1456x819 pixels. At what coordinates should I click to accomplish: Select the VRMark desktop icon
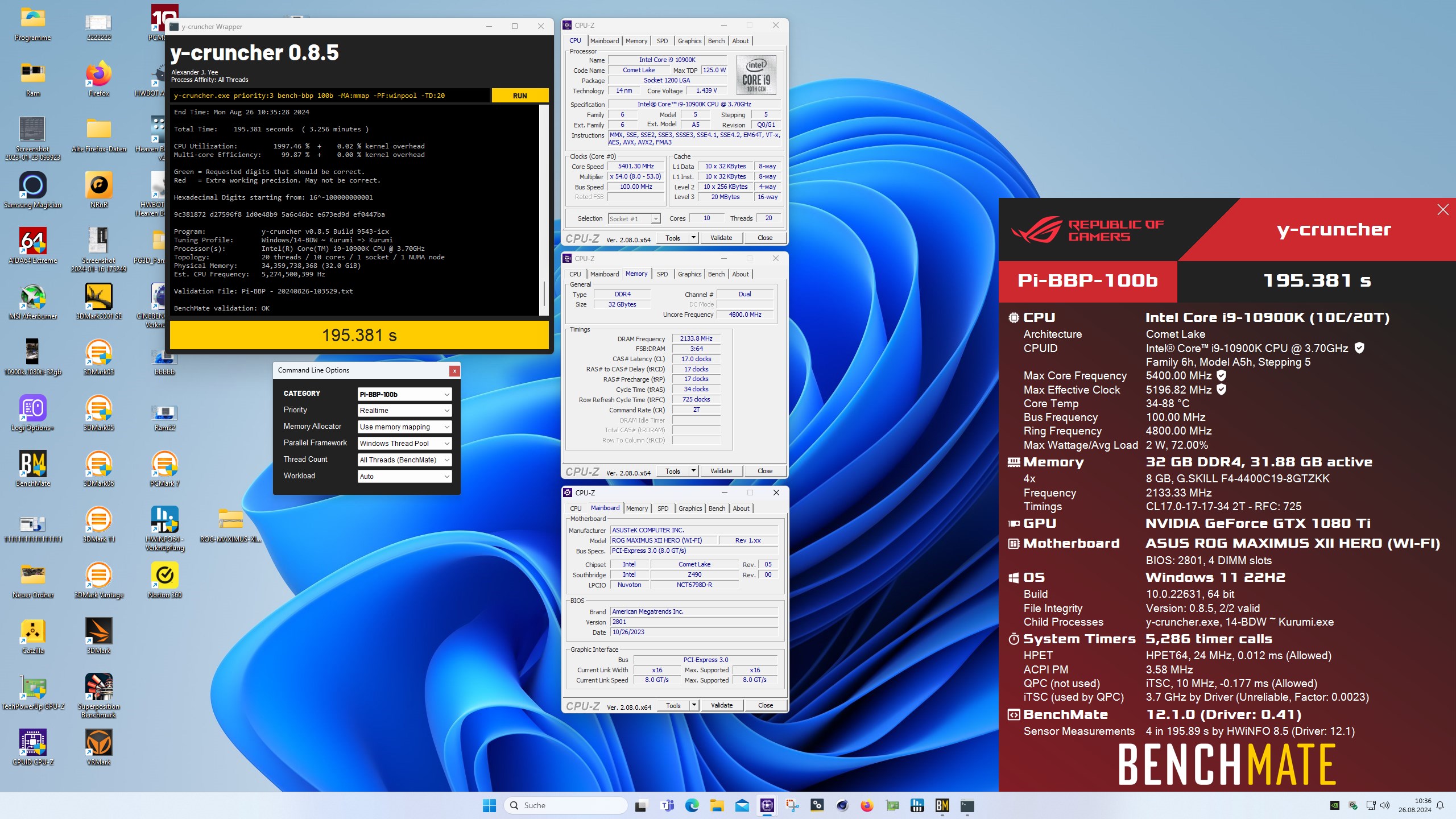99,747
